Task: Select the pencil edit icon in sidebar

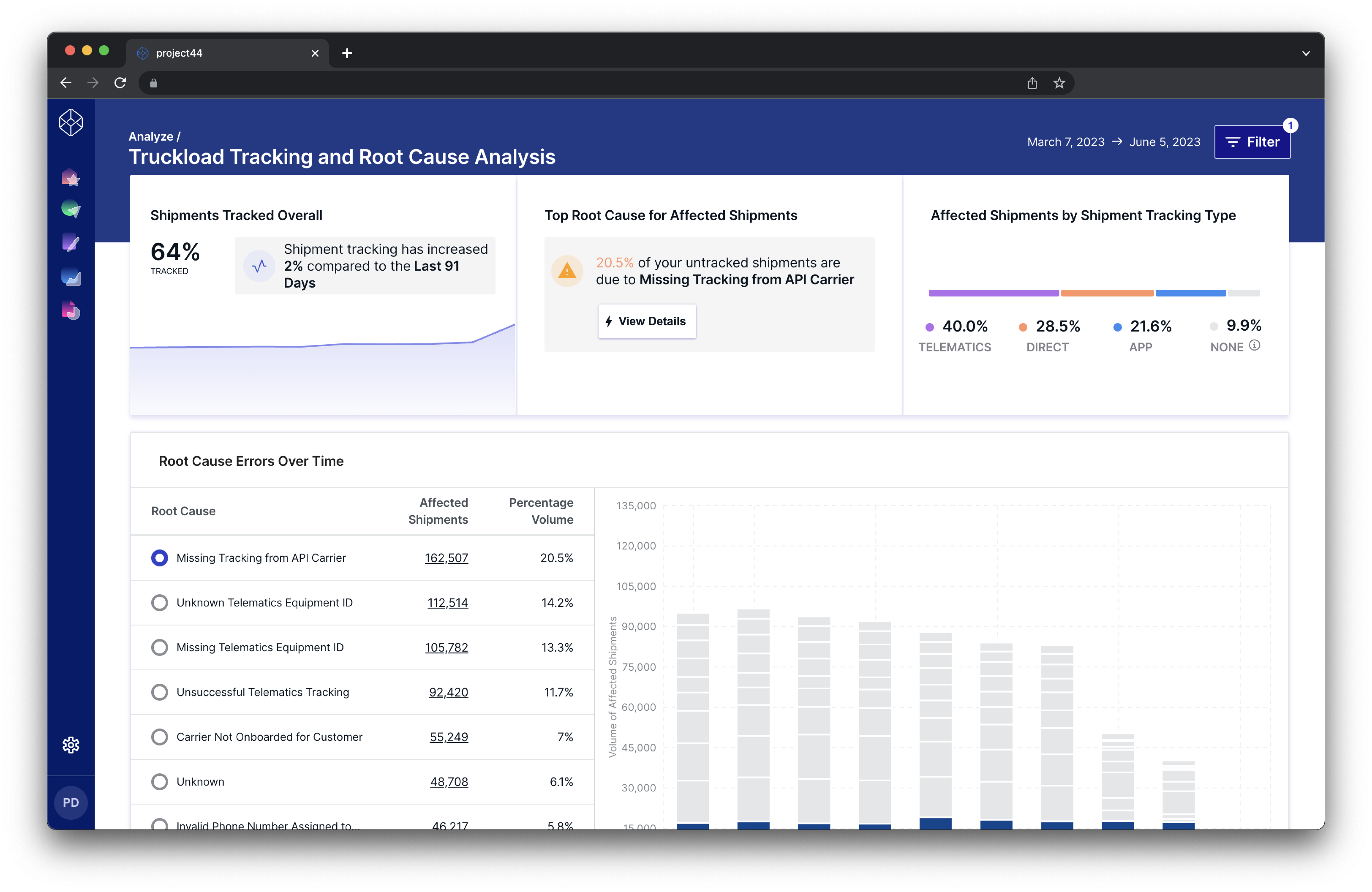Action: [71, 243]
